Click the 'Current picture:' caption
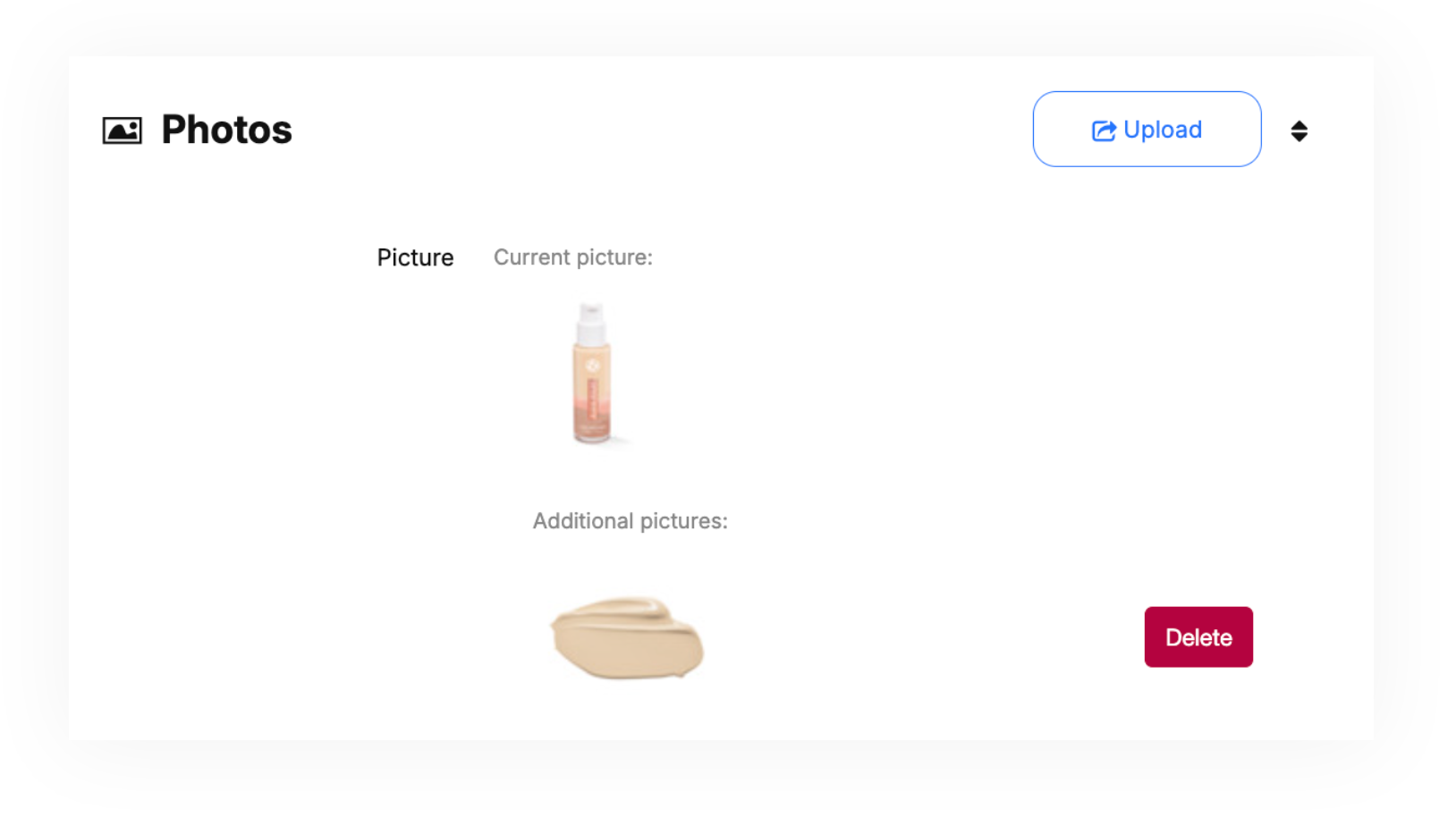Viewport: 1456px width, 817px height. 573,257
